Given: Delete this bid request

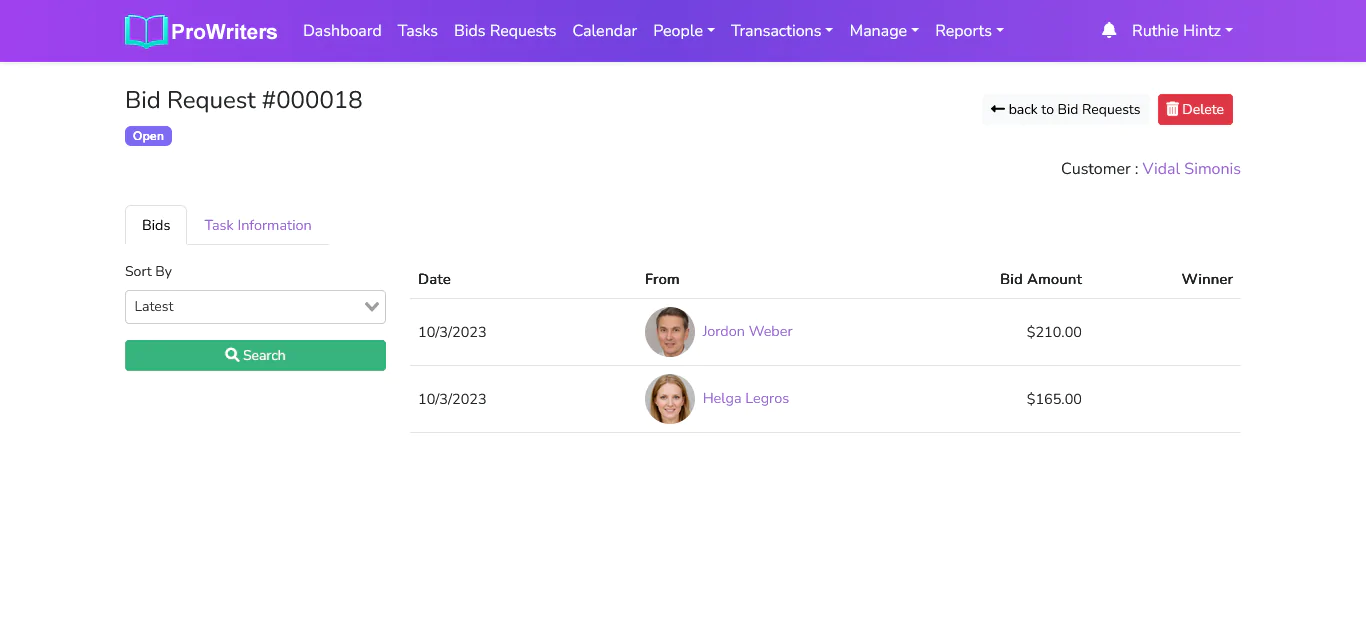Looking at the screenshot, I should click(1194, 110).
